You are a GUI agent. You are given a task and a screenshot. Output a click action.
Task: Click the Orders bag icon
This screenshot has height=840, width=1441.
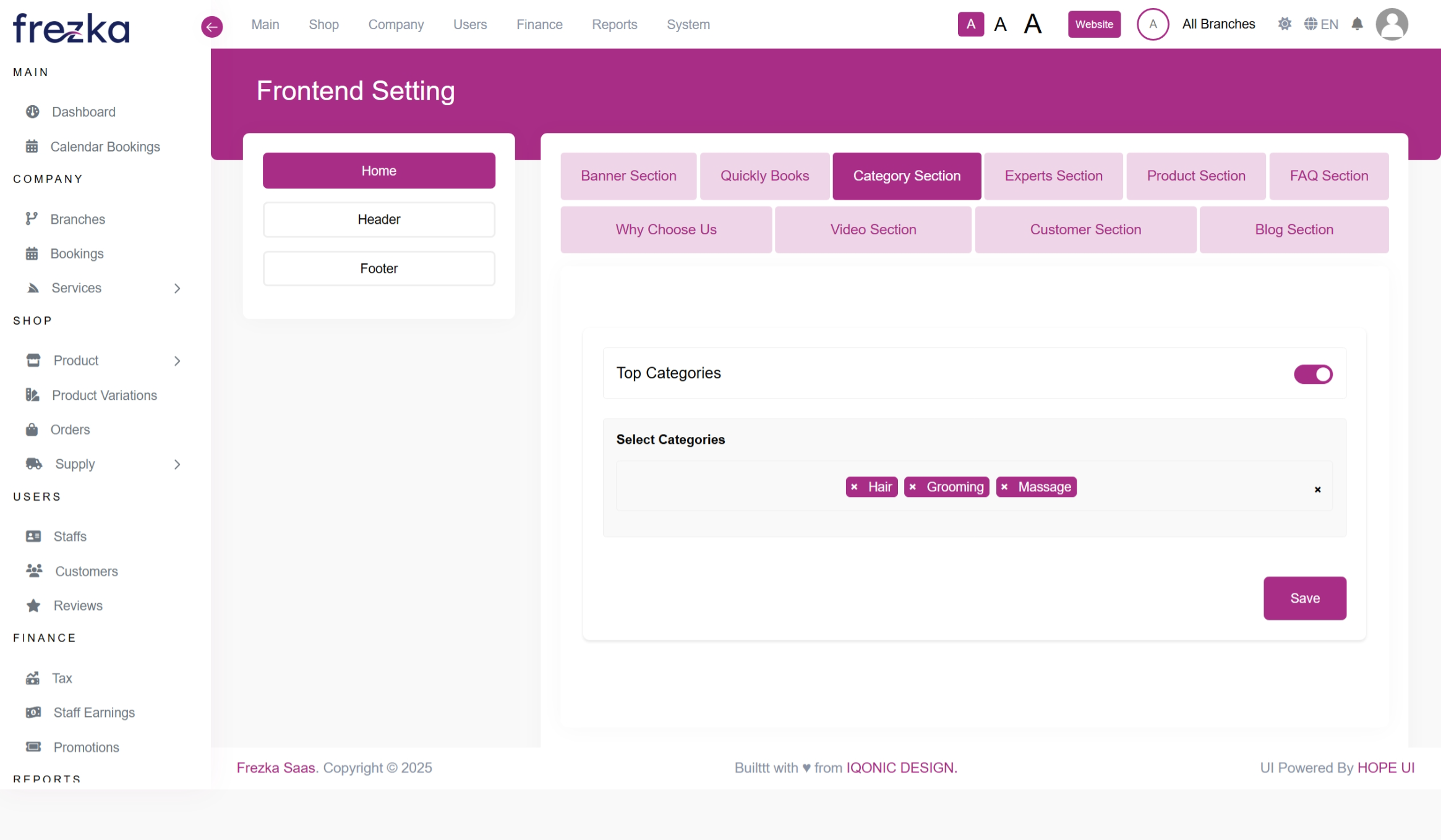(32, 430)
